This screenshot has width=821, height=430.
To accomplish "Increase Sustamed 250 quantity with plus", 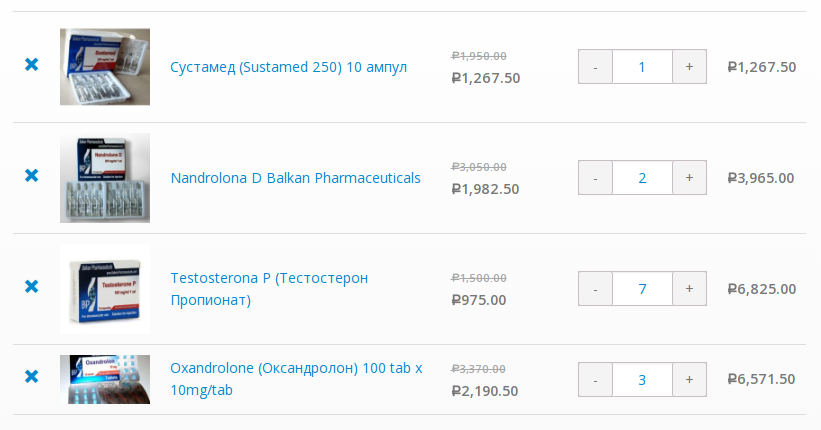I will click(689, 67).
